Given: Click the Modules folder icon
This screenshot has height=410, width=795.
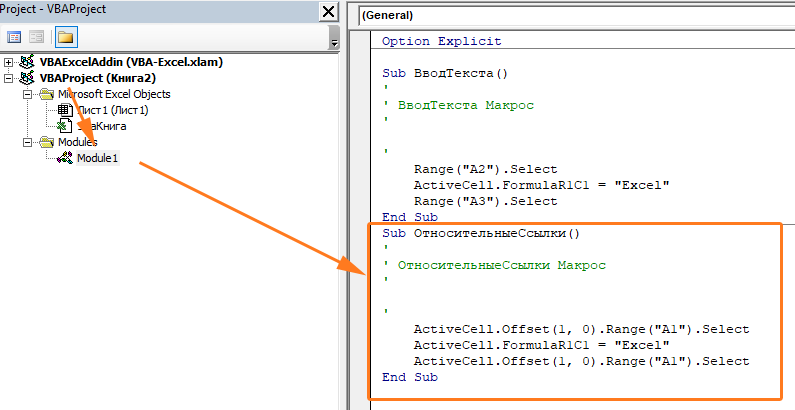Looking at the screenshot, I should tap(47, 142).
